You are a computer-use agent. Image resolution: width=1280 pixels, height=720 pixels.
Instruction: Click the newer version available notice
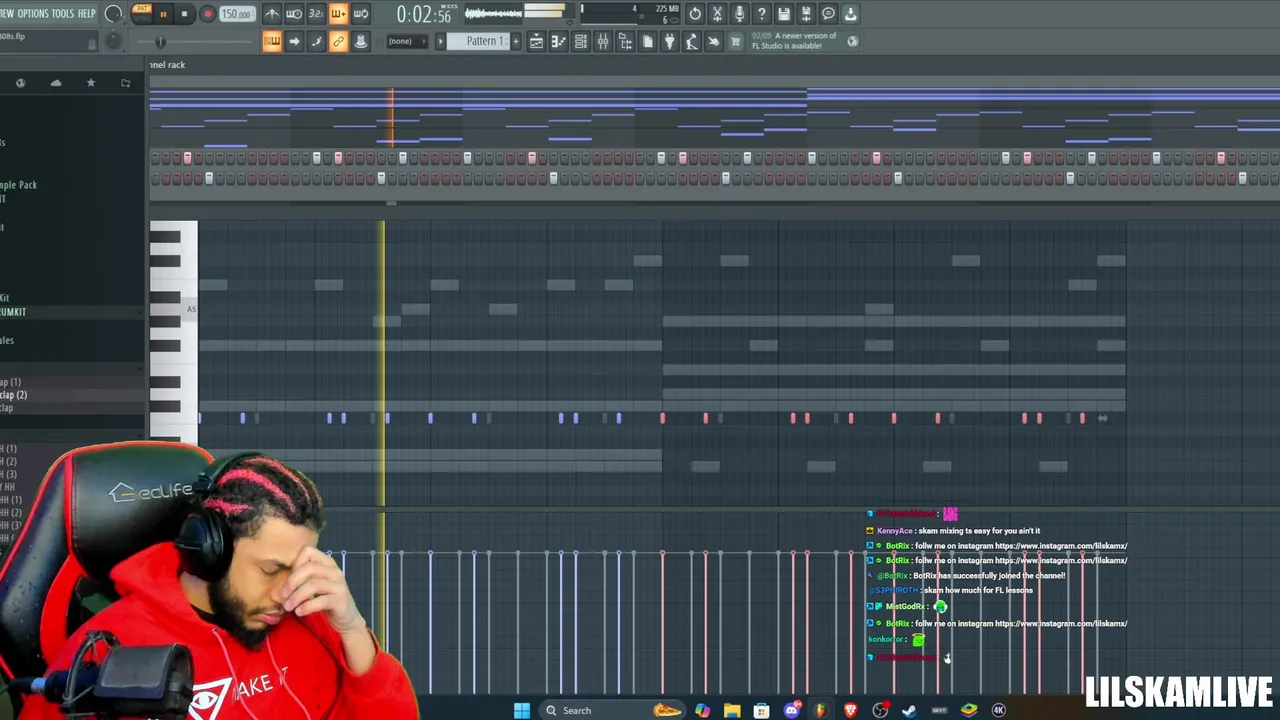[x=794, y=41]
